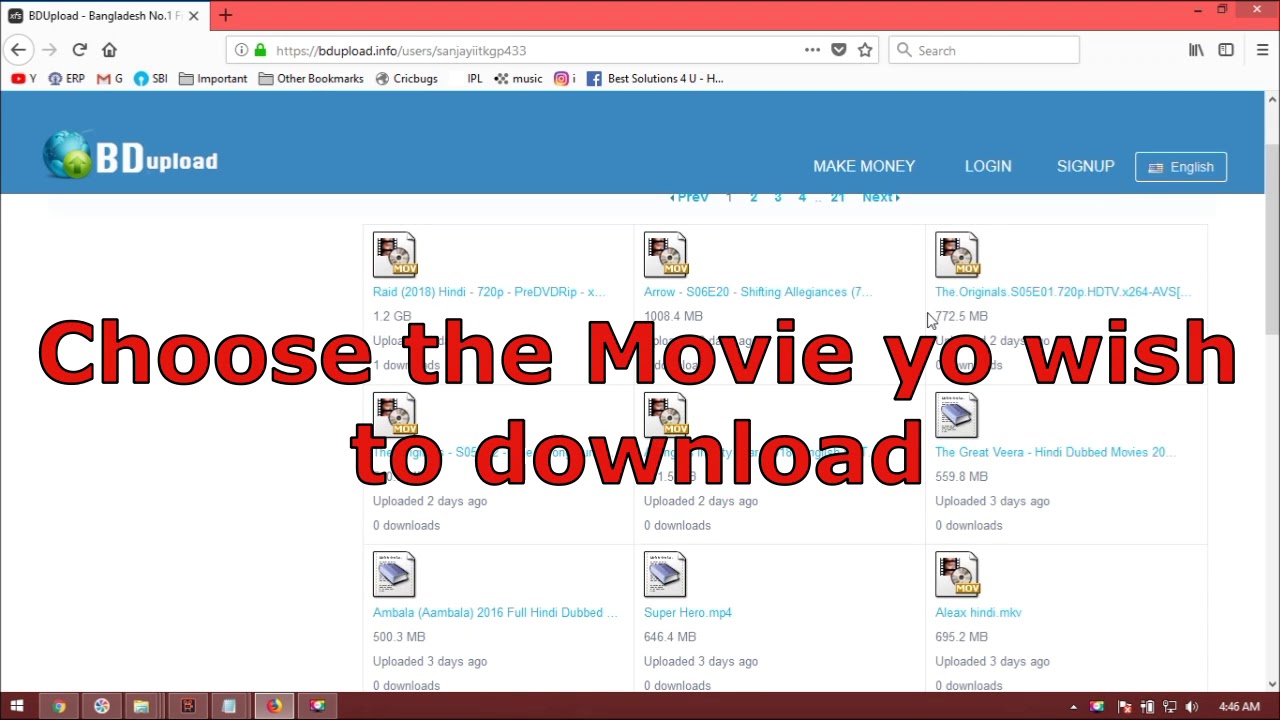The width and height of the screenshot is (1280, 720).
Task: Click MOV icon above Arrow S06E20
Action: (666, 255)
